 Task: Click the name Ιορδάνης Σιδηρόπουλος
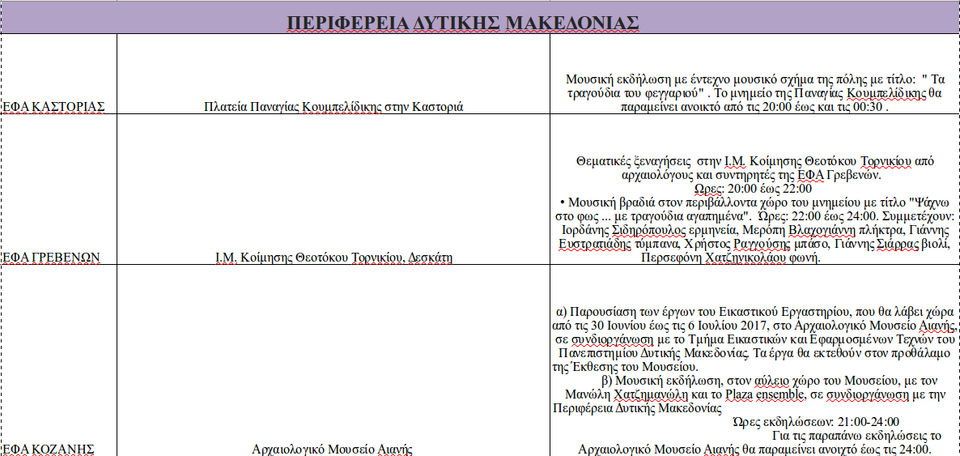(594, 229)
